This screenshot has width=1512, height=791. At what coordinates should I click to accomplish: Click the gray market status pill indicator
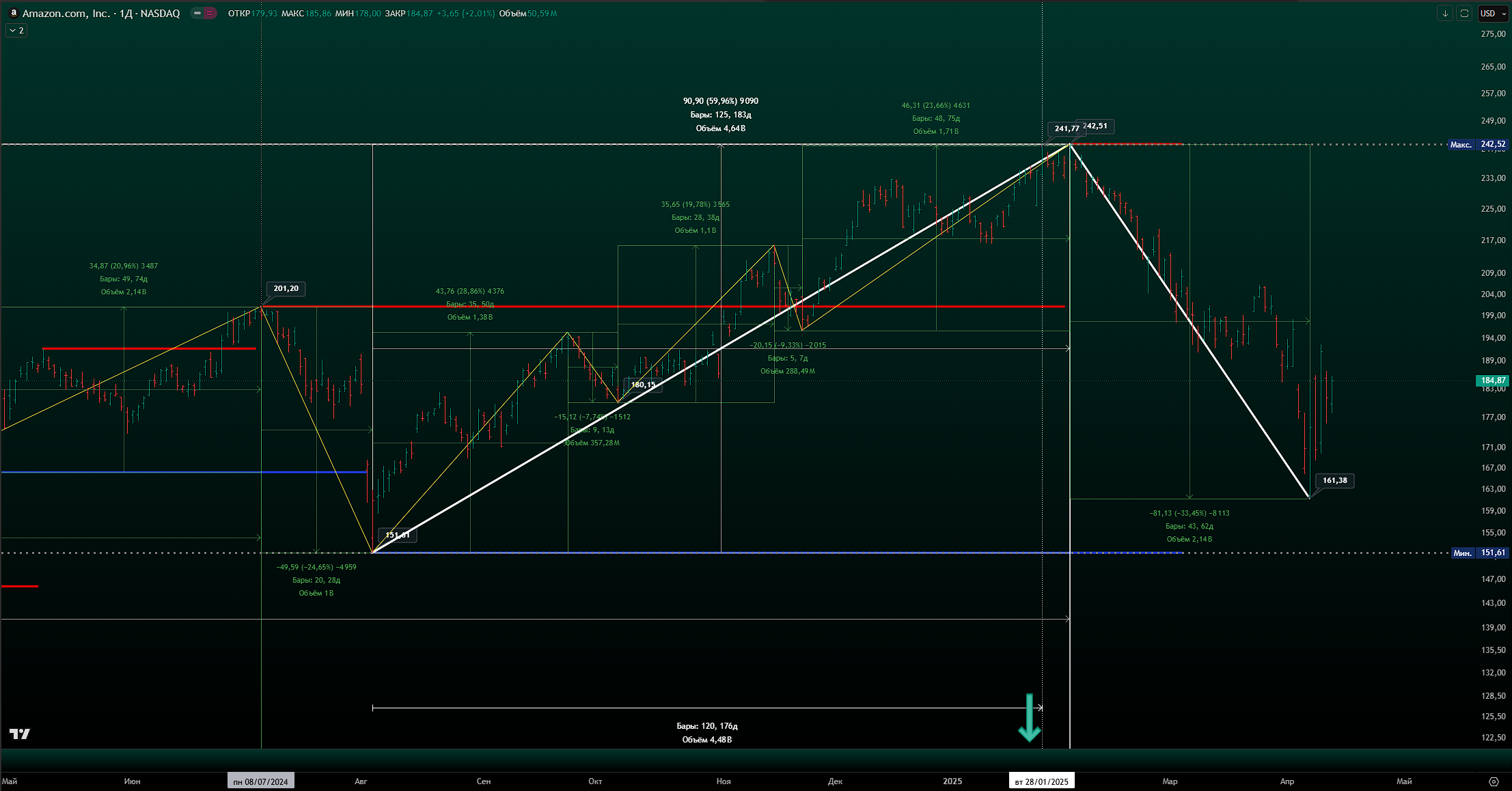197,13
